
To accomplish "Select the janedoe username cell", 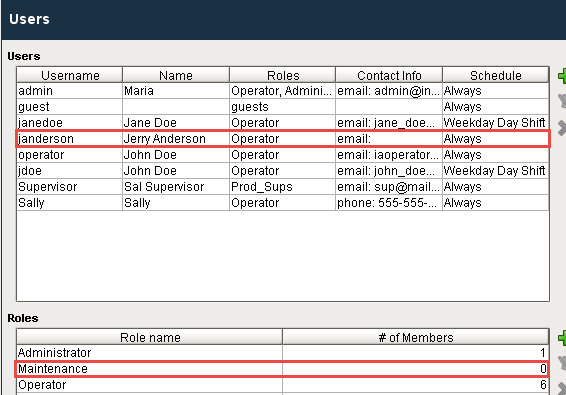I will (70, 122).
